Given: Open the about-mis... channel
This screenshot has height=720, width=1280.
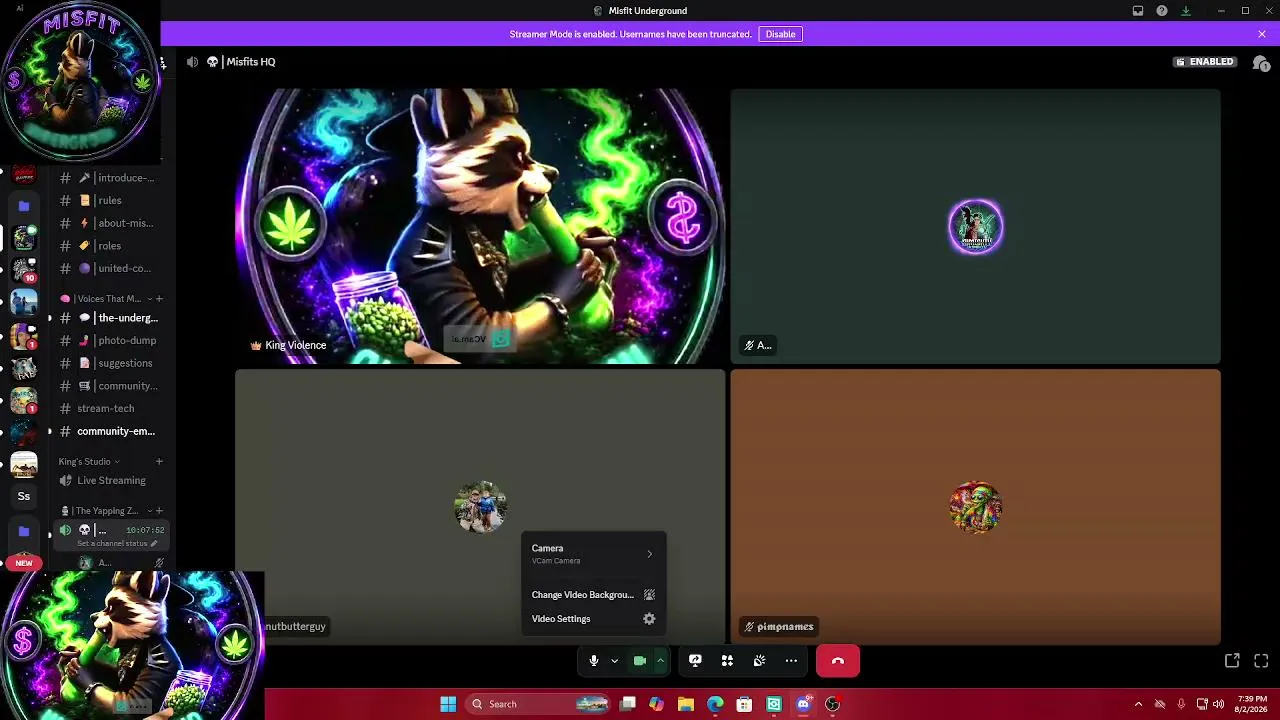Looking at the screenshot, I should (110, 223).
